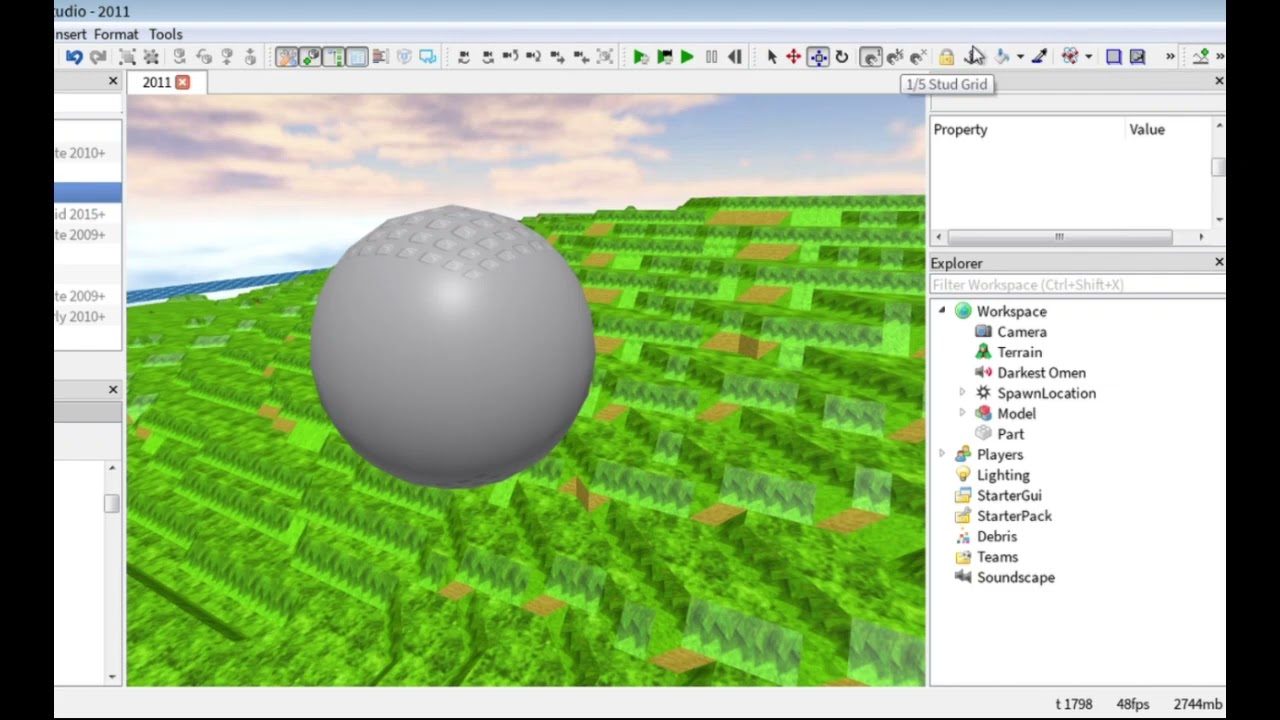Click the terrain tool with green marker
The width and height of the screenshot is (1280, 720).
[x=1201, y=57]
